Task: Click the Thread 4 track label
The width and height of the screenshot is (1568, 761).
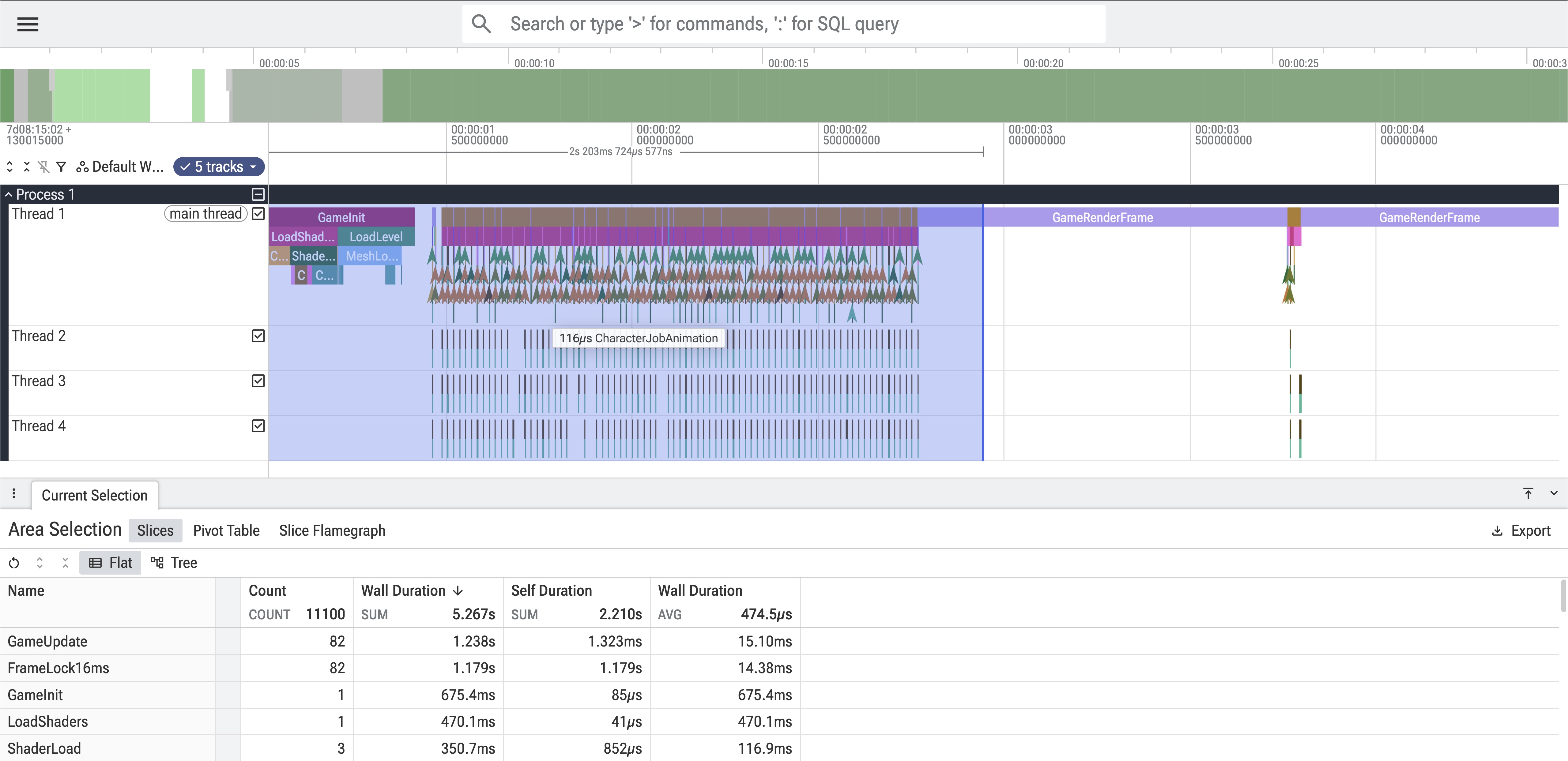Action: tap(38, 426)
